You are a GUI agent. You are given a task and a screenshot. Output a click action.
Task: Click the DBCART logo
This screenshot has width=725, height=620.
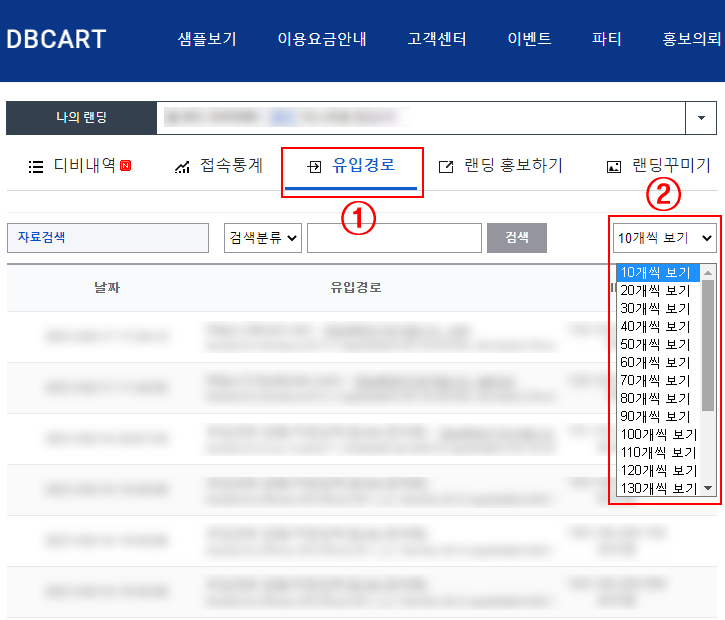click(x=56, y=40)
